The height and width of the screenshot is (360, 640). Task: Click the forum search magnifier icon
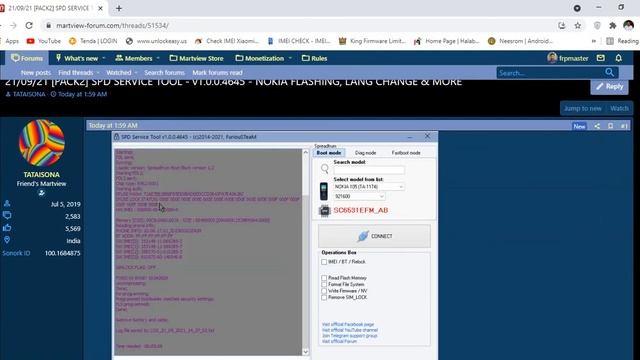609,73
